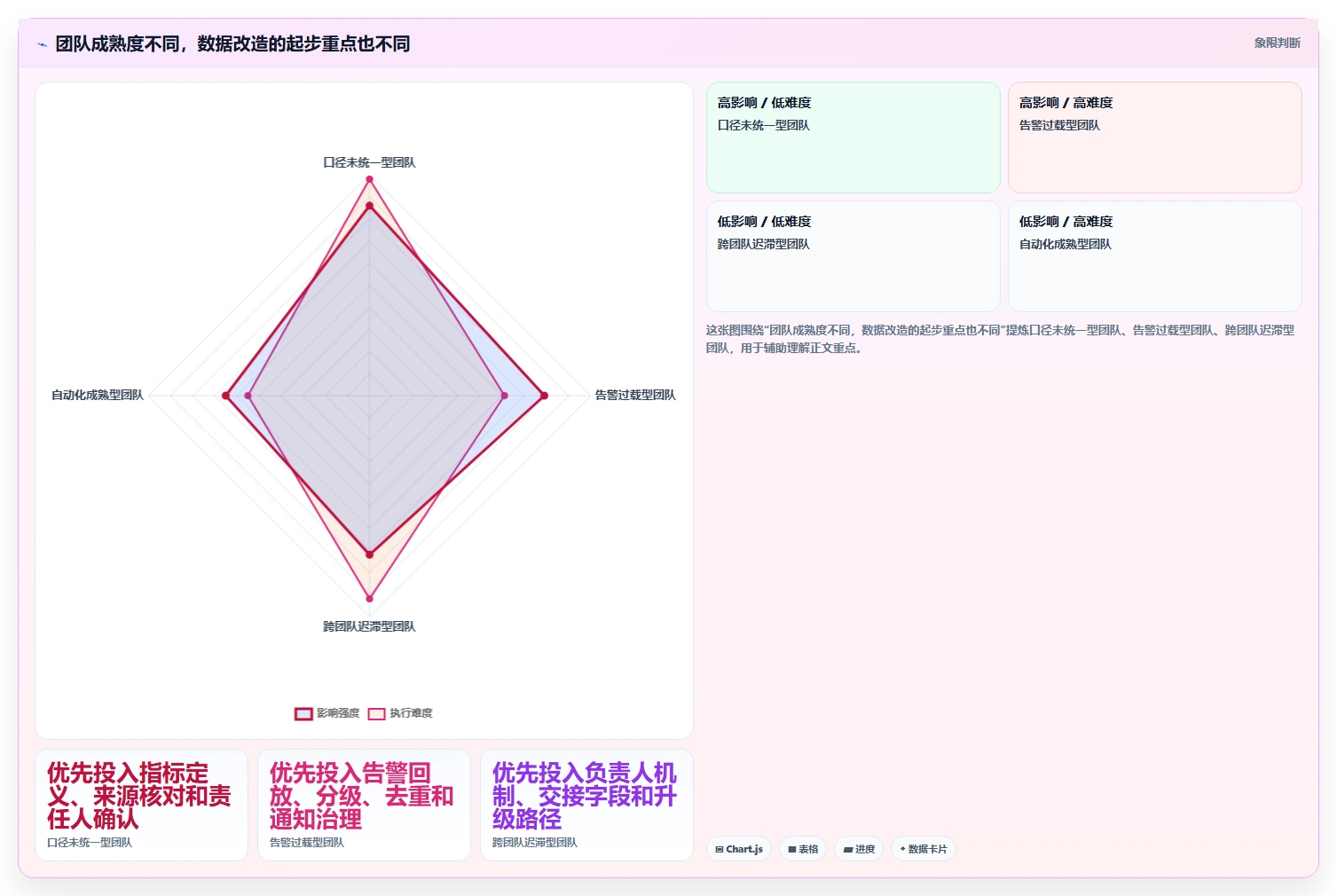Click the inner 执行难度 point on 告警过载型团队 axis

coord(505,396)
